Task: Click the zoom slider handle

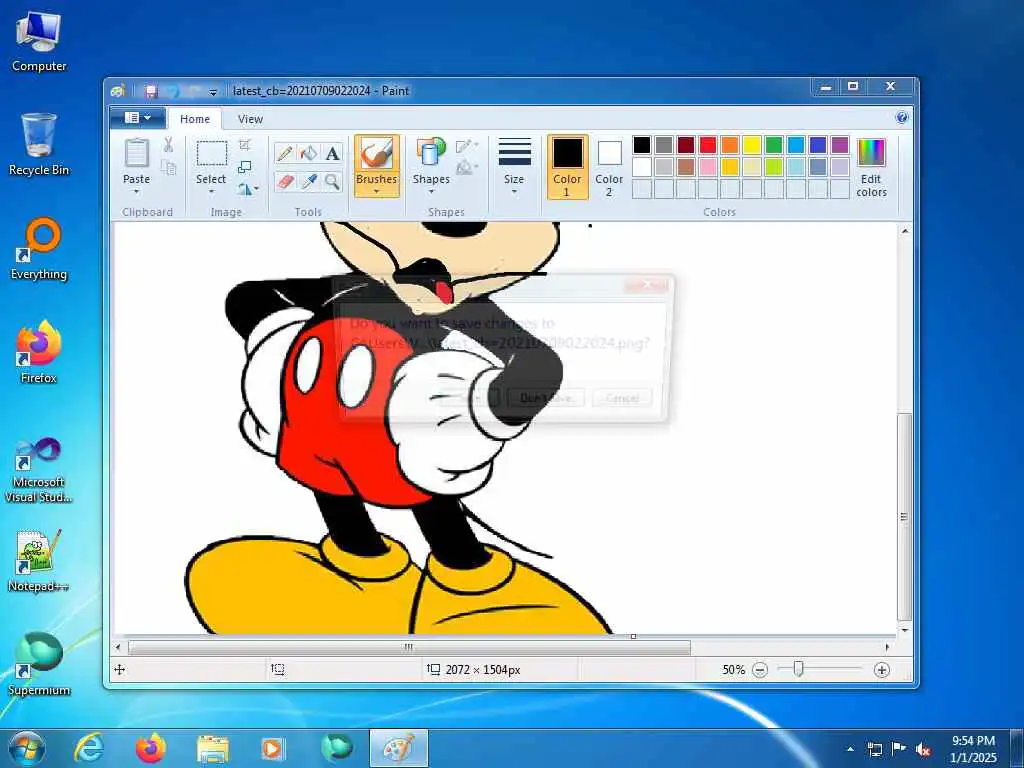Action: [798, 669]
